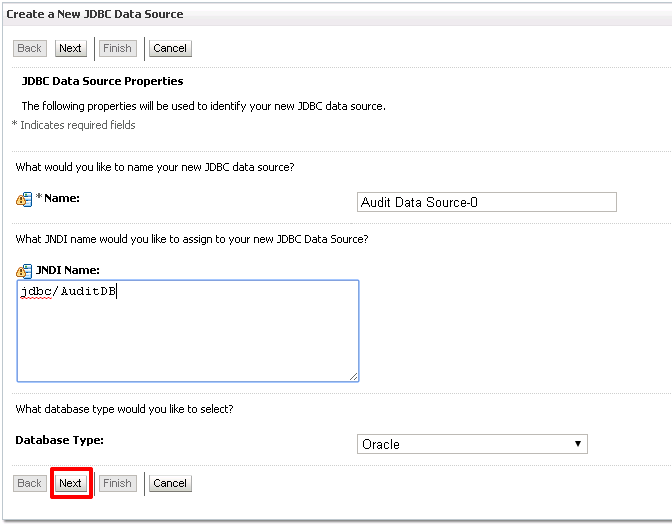Click the warning icon beside JNDI Name

pyautogui.click(x=24, y=271)
